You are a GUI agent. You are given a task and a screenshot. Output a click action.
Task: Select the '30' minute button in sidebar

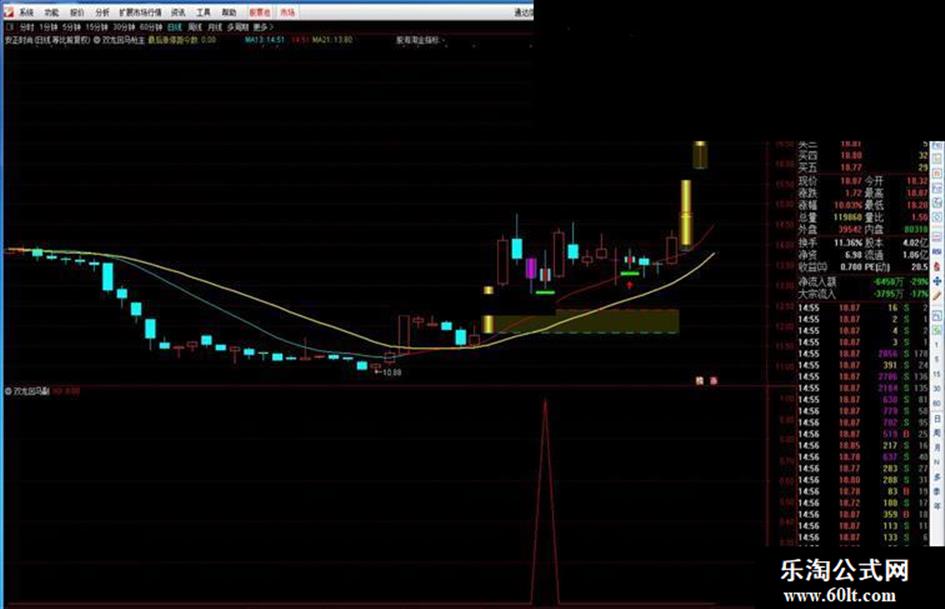(x=937, y=388)
